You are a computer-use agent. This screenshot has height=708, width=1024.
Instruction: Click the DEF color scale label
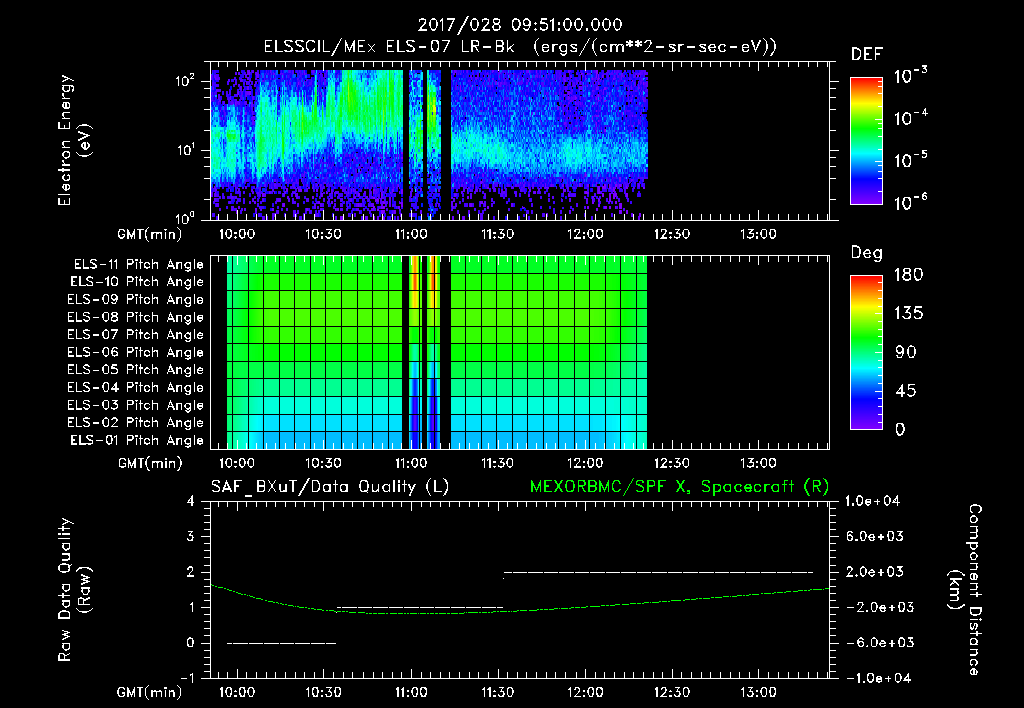[866, 54]
